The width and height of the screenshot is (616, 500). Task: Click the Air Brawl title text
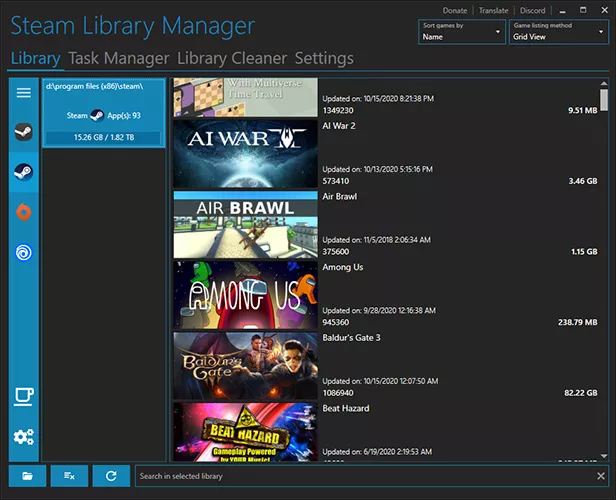click(x=339, y=197)
